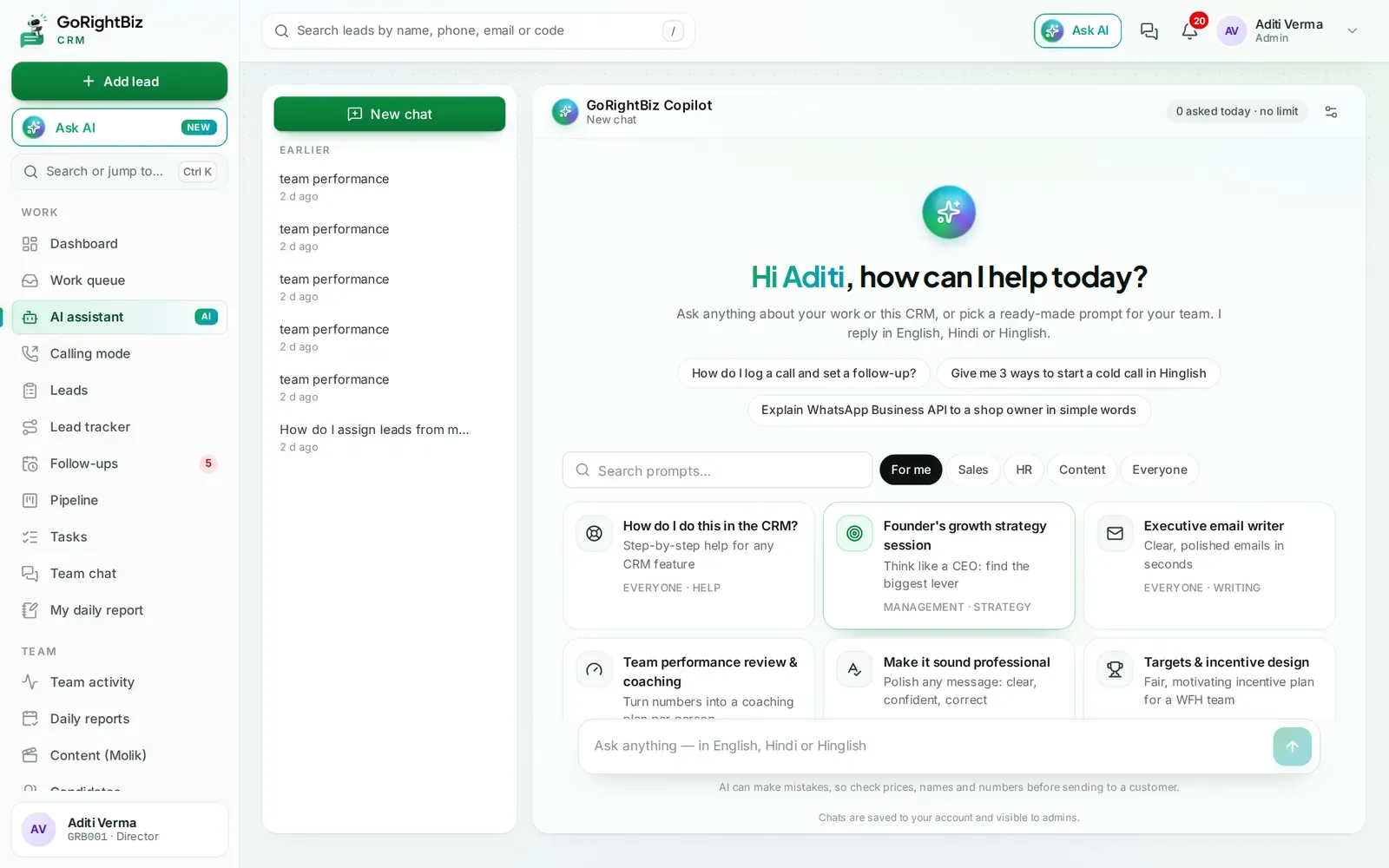Open the team chat icon in top bar
Image resolution: width=1389 pixels, height=868 pixels.
tap(1149, 31)
